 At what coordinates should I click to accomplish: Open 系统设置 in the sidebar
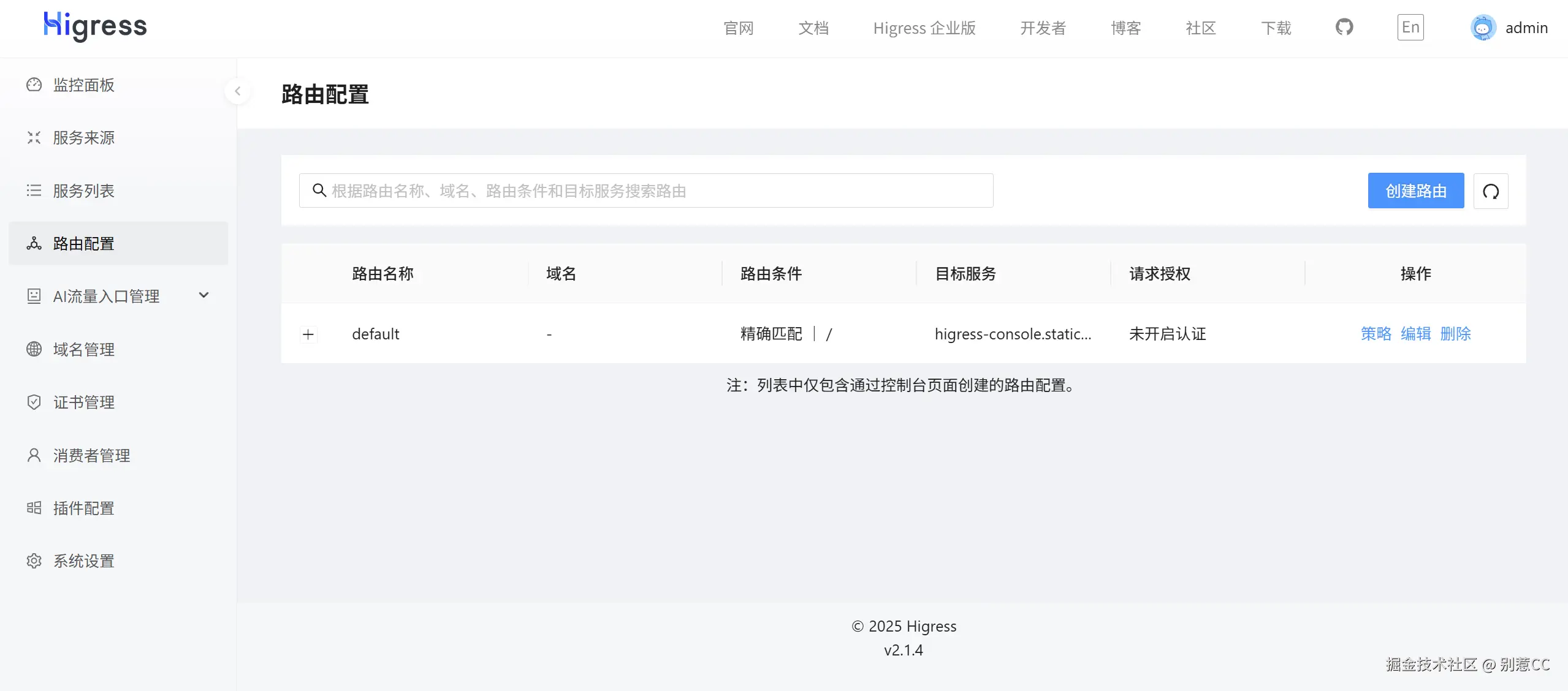[83, 561]
